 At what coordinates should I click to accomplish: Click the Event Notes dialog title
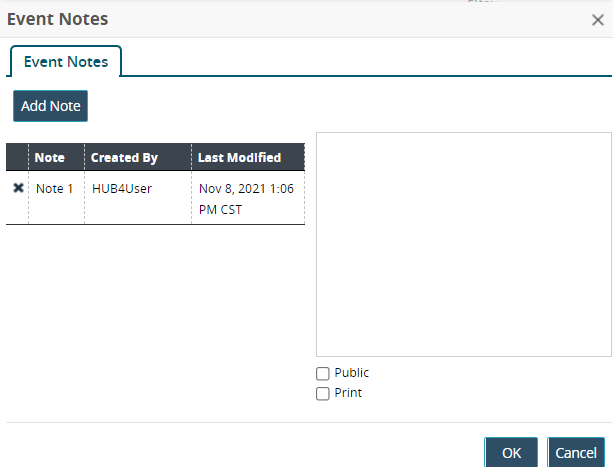click(x=58, y=19)
